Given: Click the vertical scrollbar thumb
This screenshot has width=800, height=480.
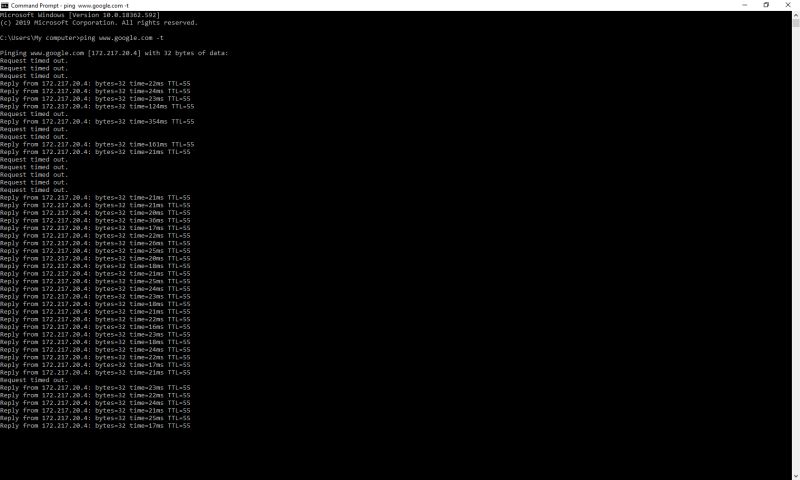Looking at the screenshot, I should tap(796, 23).
